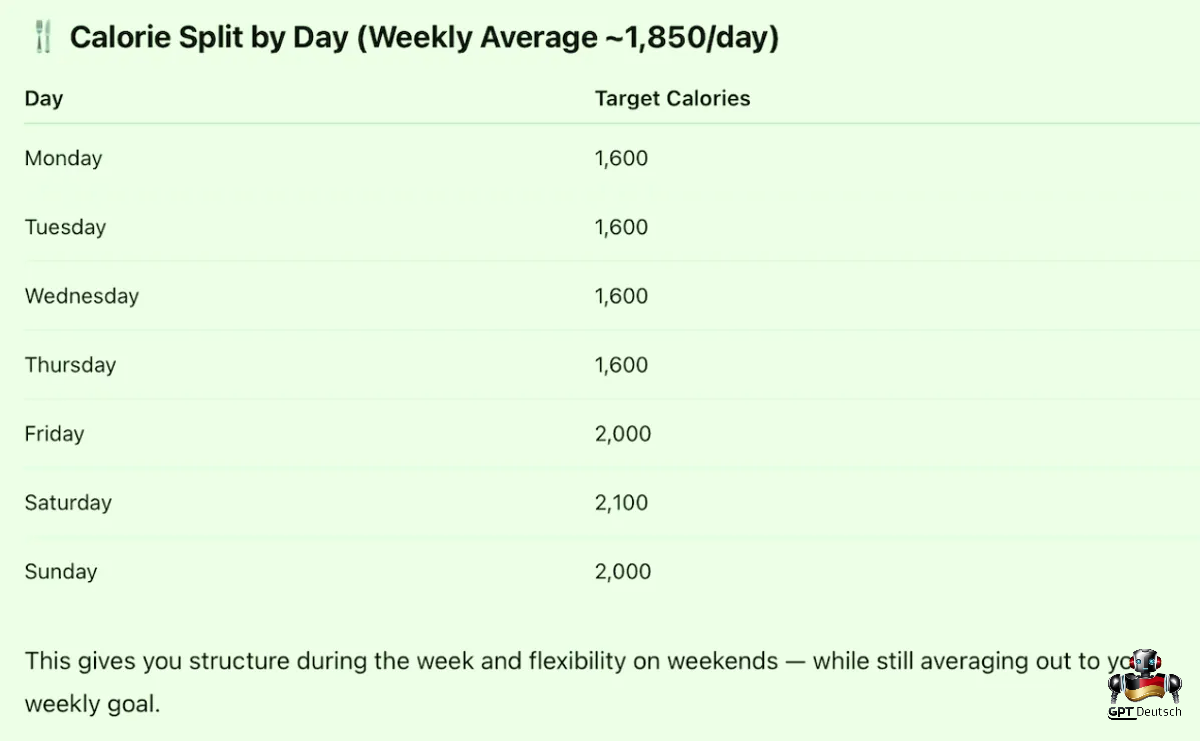Click the fork and knife icon
This screenshot has width=1200, height=741.
coord(43,39)
